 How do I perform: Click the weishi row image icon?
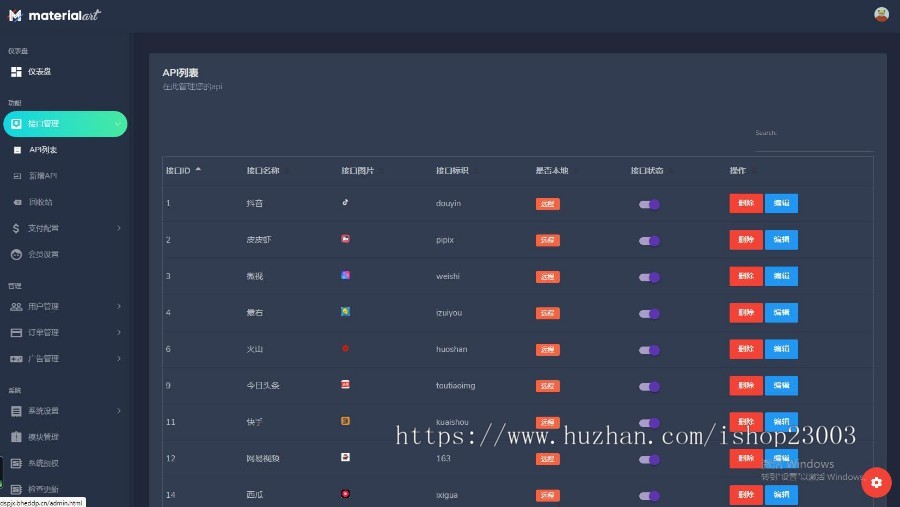(345, 275)
